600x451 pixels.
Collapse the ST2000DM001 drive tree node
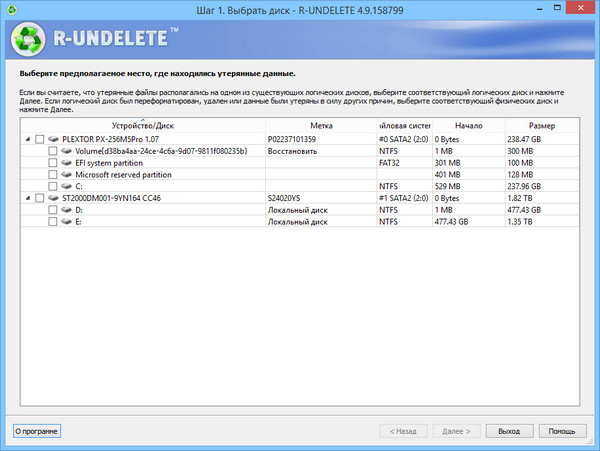point(27,198)
